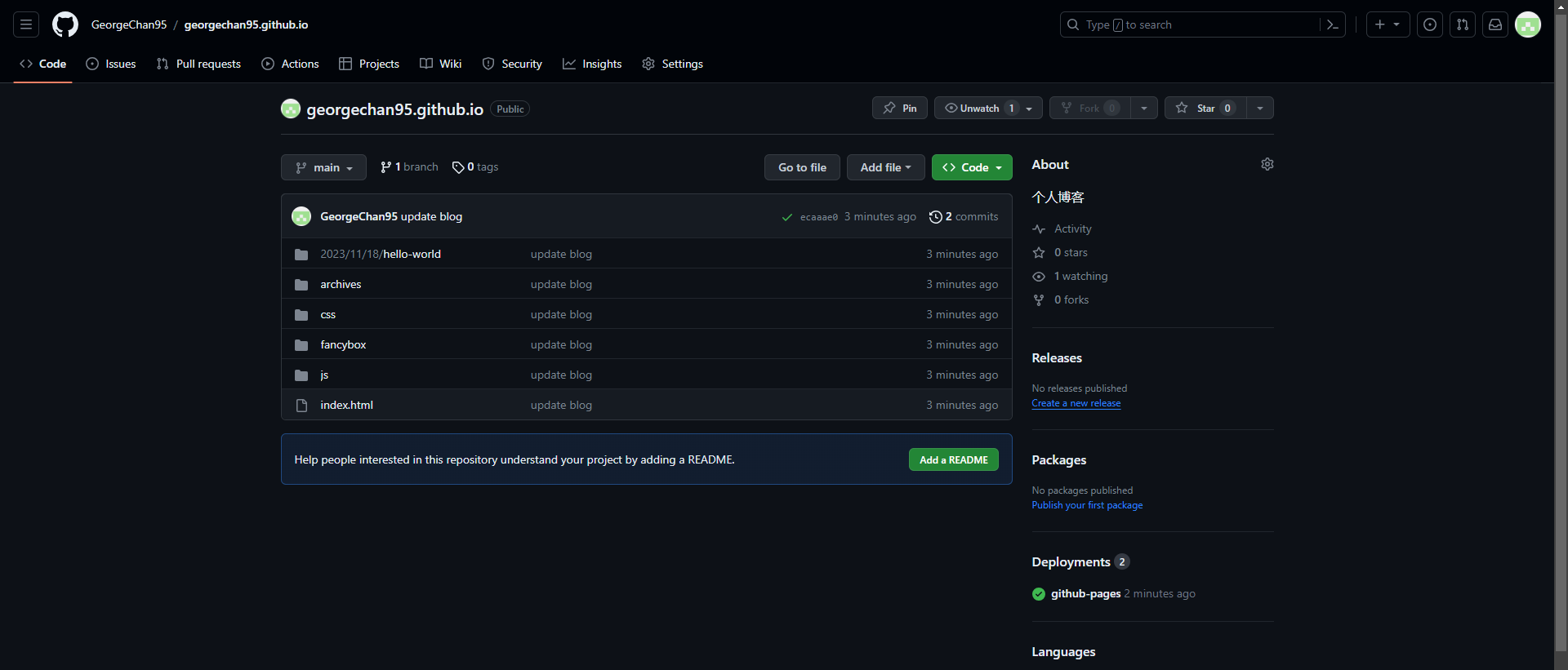Open Pull requests icon in top header
This screenshot has width=1568, height=670.
[1463, 24]
